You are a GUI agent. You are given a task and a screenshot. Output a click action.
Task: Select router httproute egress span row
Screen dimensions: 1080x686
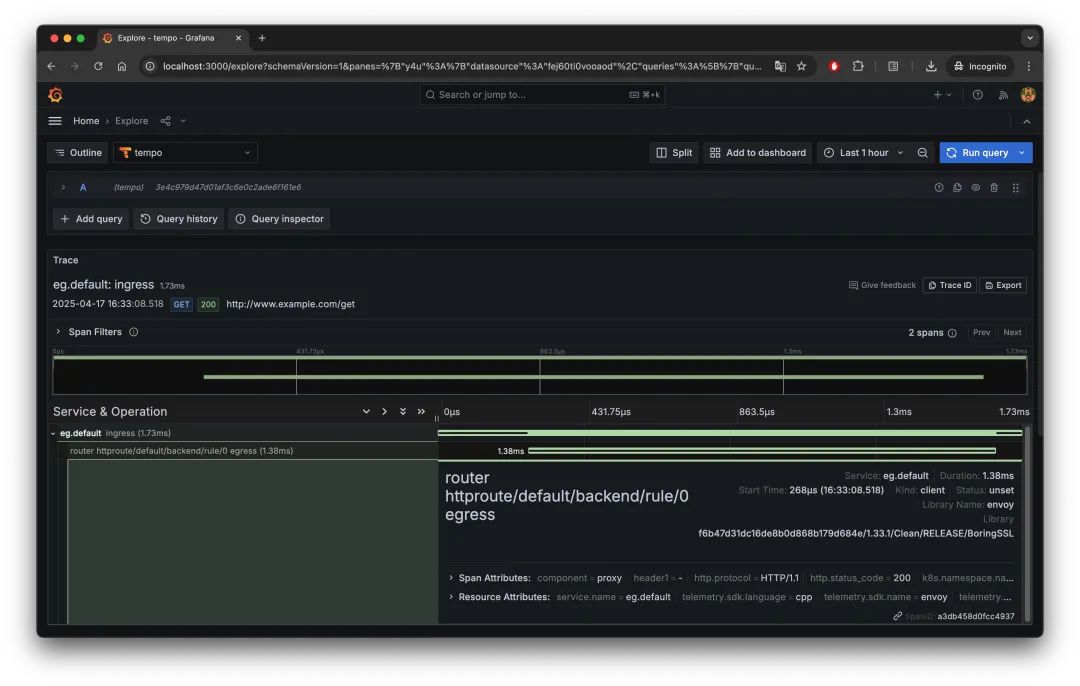[x=181, y=451]
